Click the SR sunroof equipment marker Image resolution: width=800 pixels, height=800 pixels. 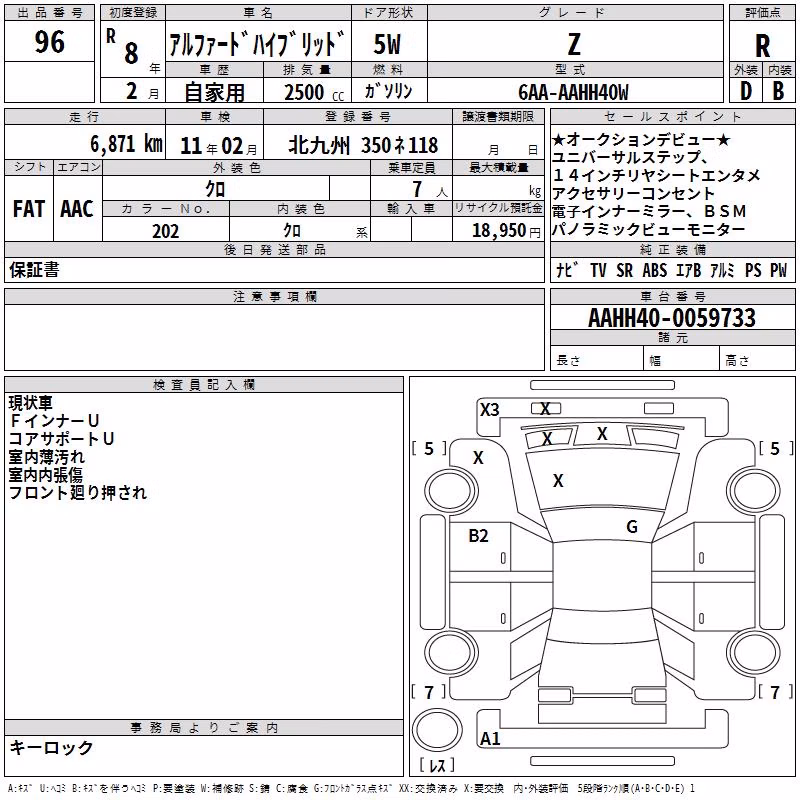(624, 270)
